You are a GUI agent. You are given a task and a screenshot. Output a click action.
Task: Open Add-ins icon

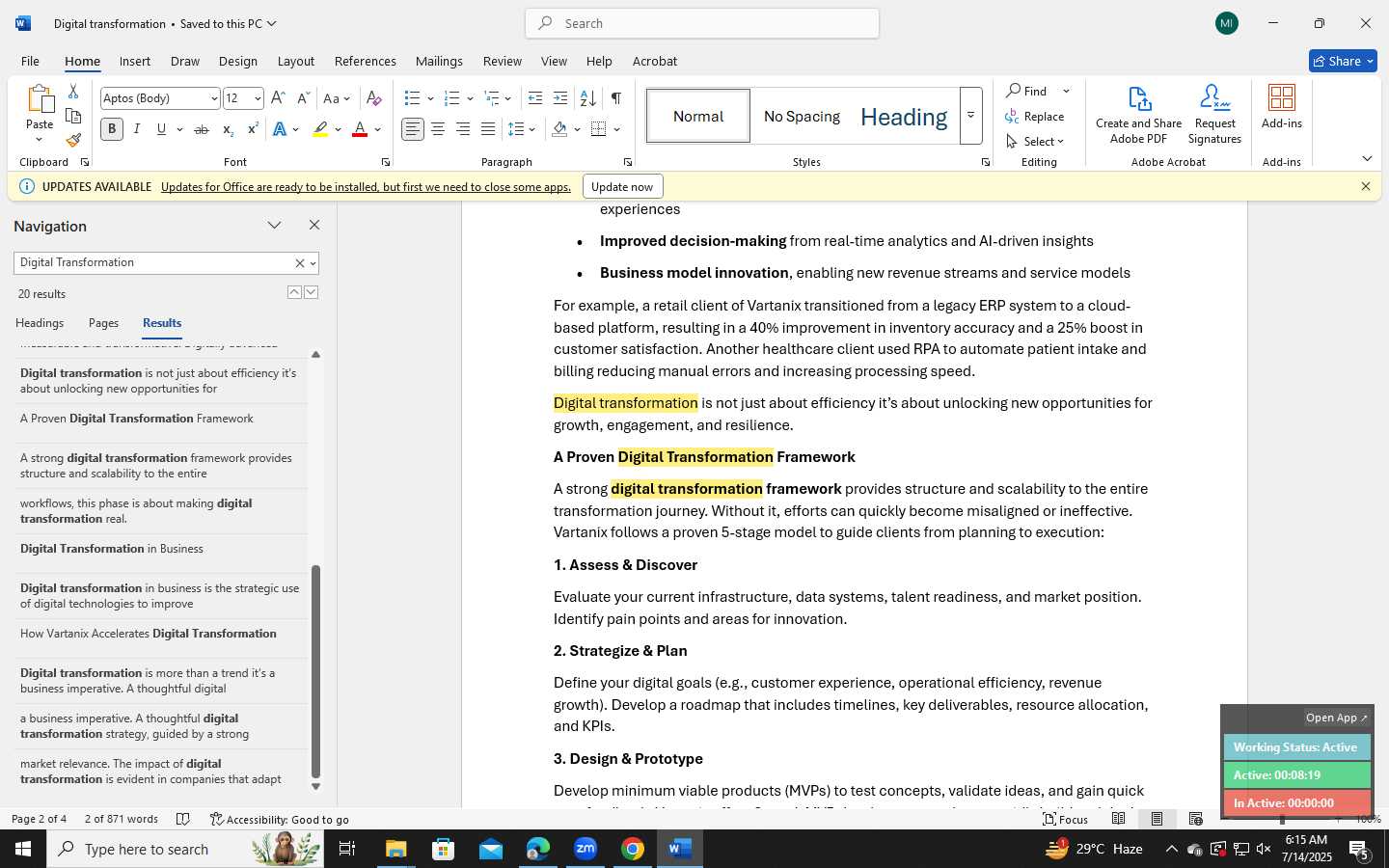(1282, 107)
